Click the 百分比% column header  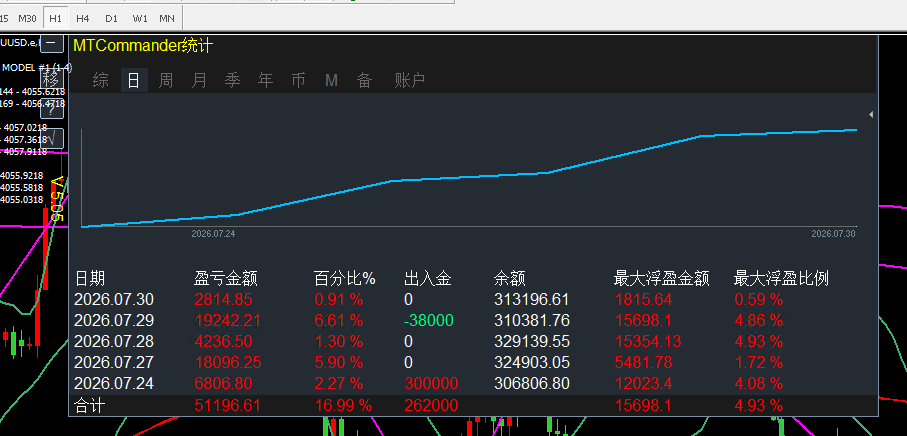point(345,279)
